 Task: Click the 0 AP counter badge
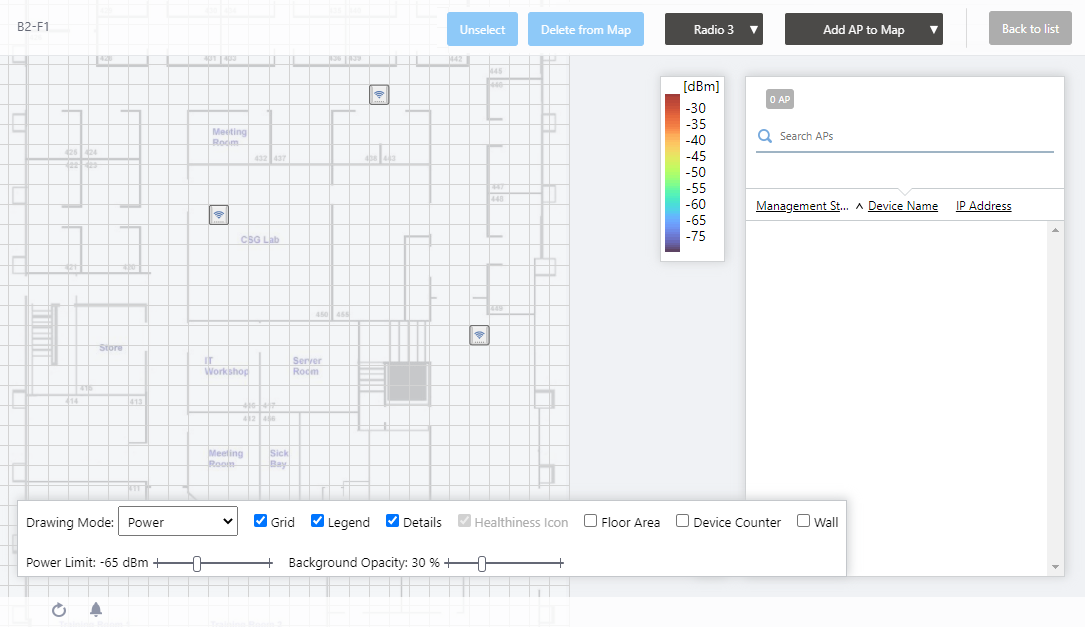coord(780,99)
